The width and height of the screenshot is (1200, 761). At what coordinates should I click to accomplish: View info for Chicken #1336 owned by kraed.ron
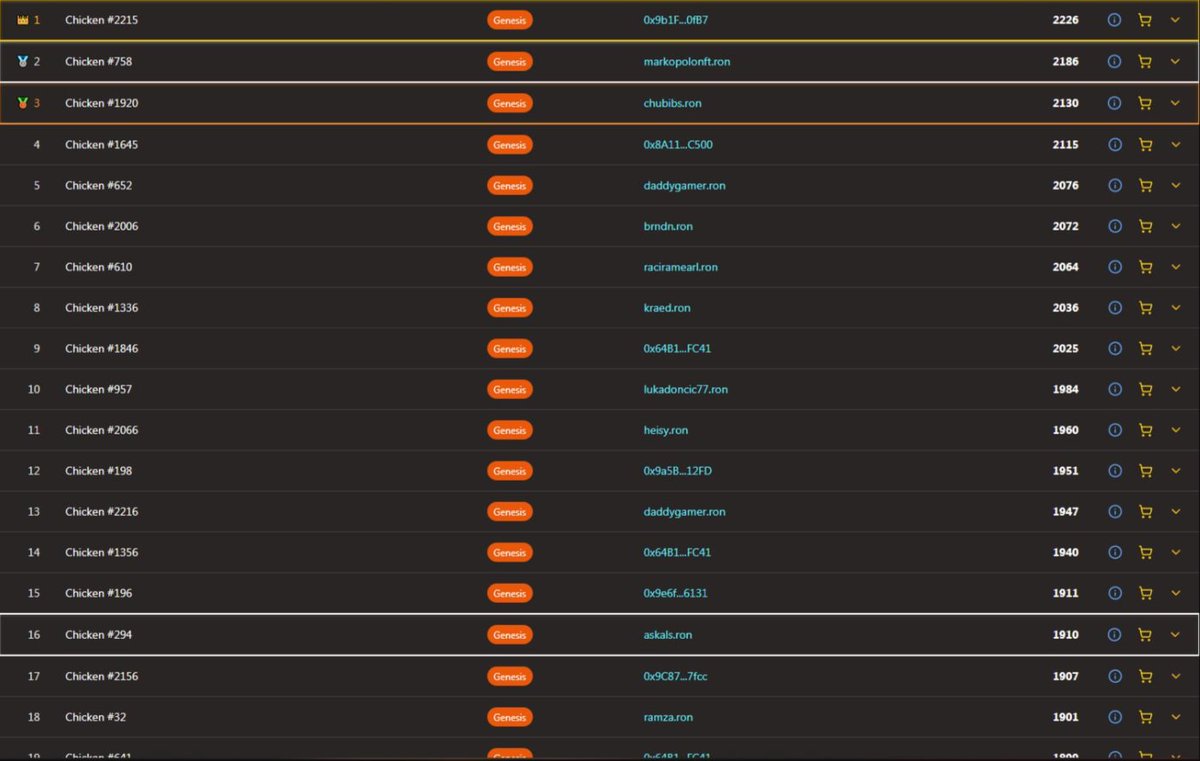tap(1114, 307)
